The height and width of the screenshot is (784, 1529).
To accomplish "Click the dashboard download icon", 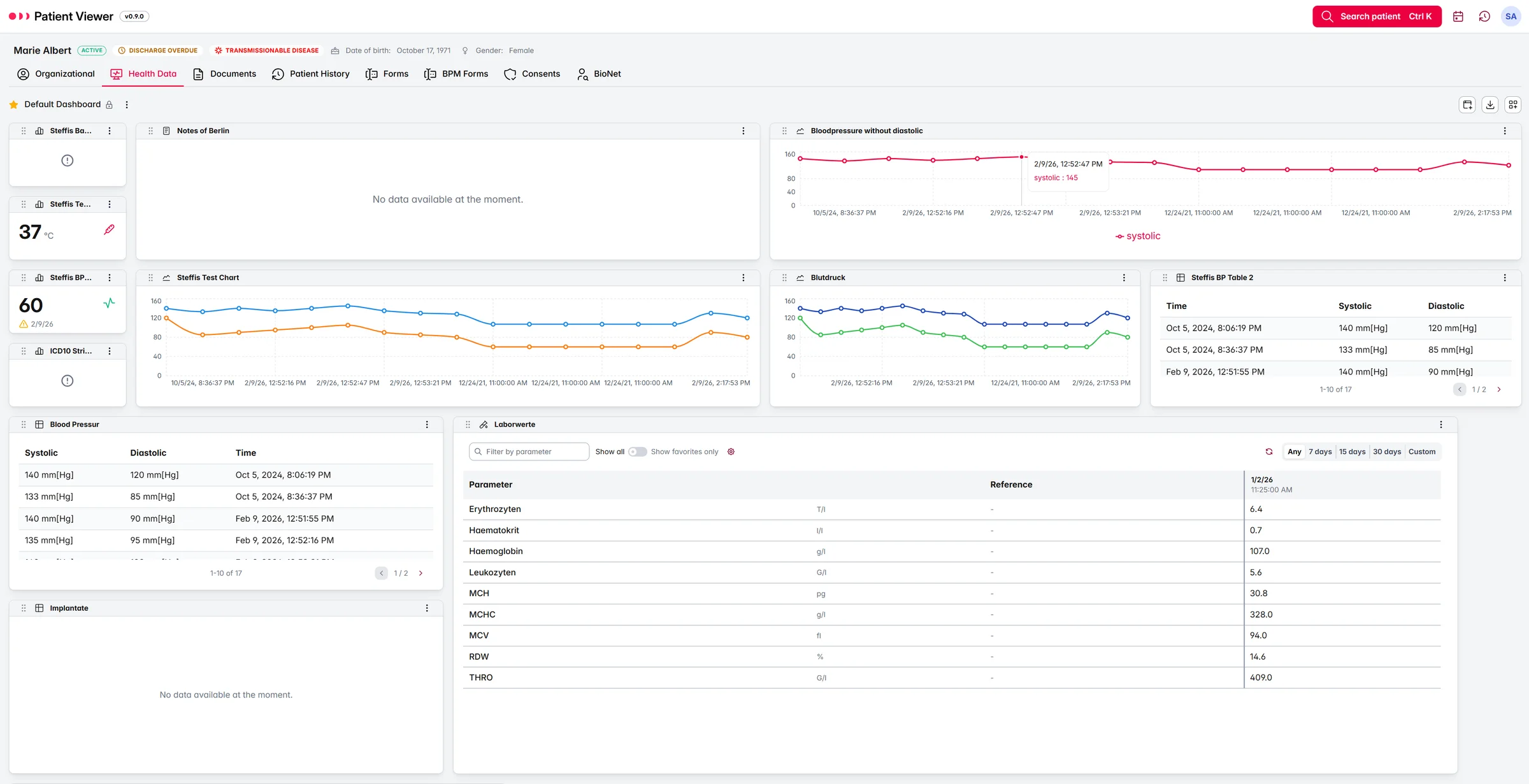I will (x=1490, y=104).
